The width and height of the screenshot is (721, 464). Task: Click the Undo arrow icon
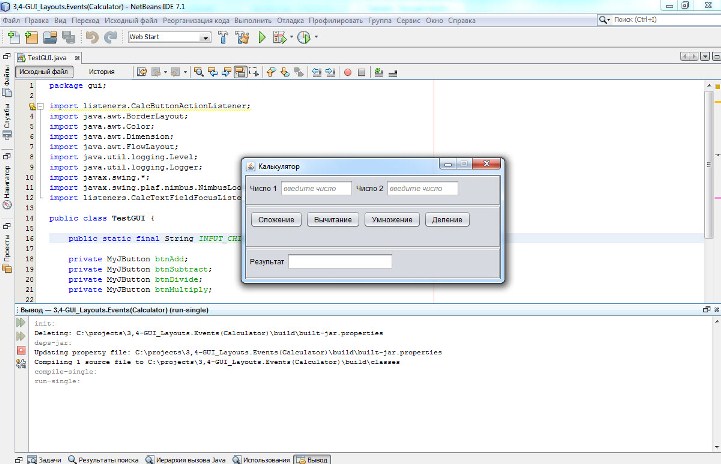[92, 37]
